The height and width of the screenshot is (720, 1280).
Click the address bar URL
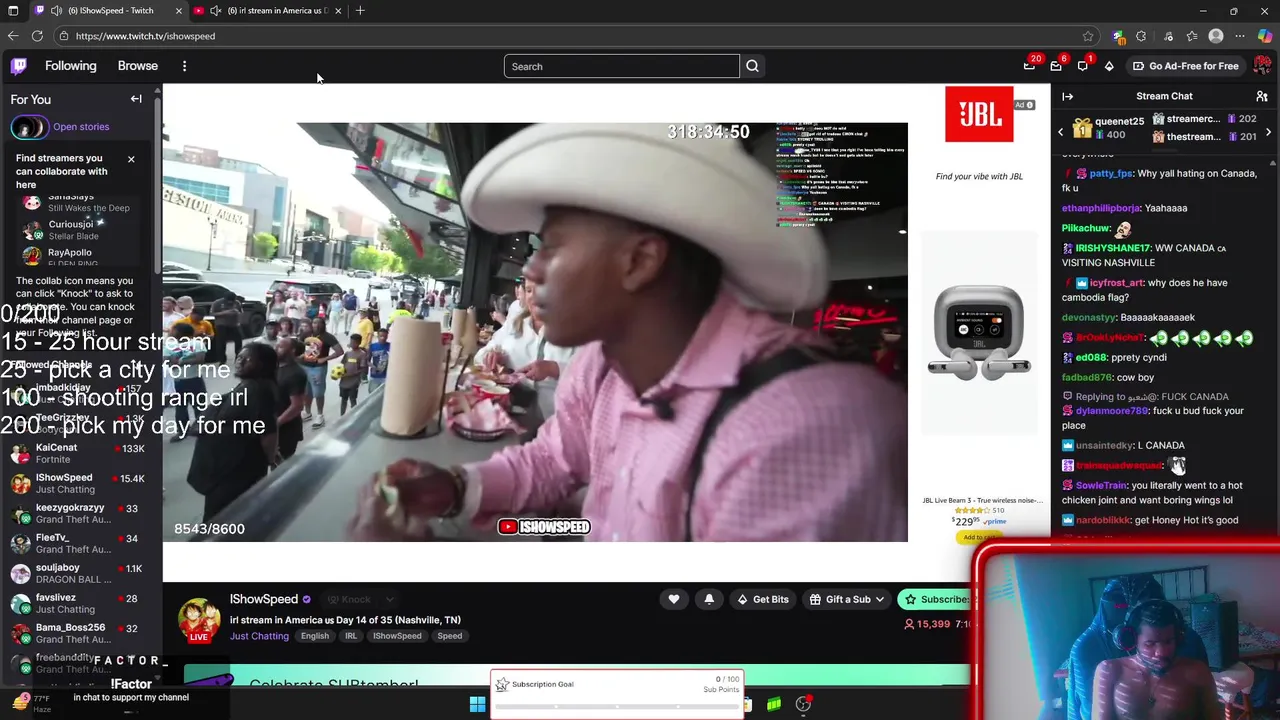coord(146,36)
